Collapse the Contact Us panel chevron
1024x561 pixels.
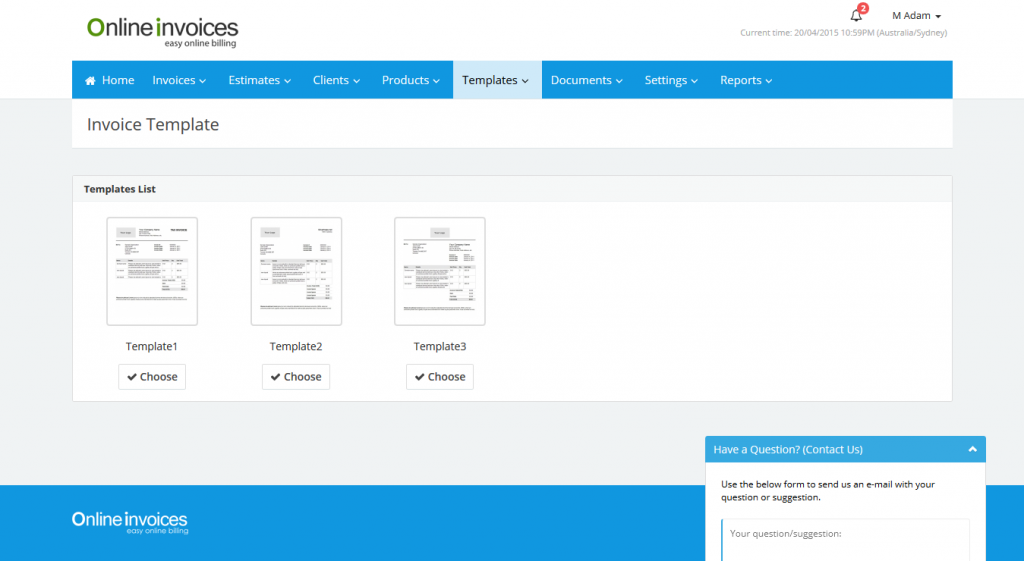point(972,450)
